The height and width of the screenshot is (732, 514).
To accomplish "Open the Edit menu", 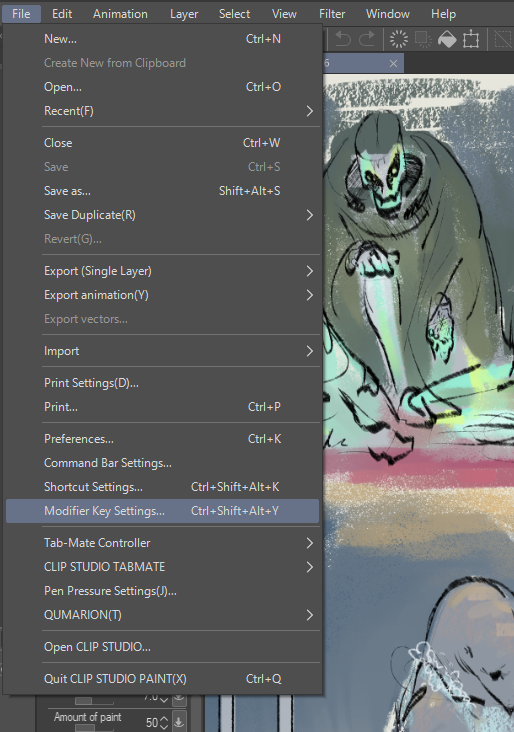I will click(62, 14).
